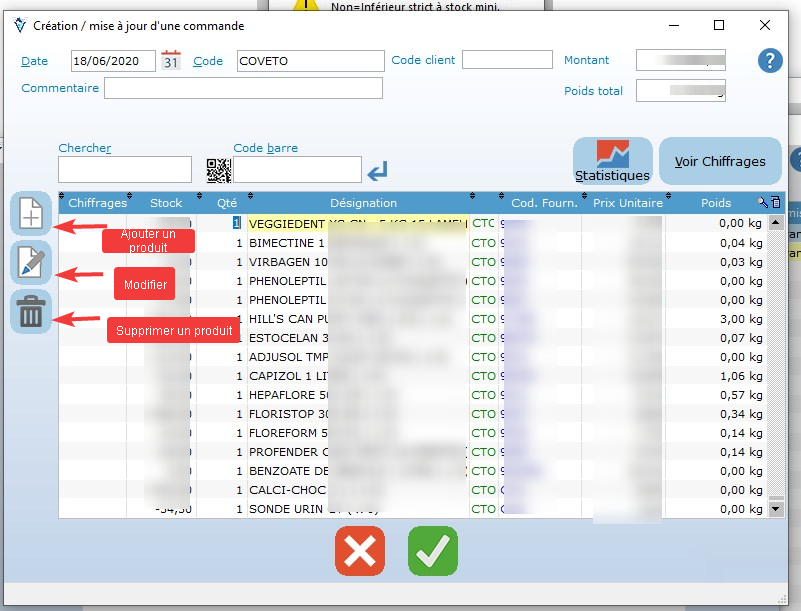Screen dimensions: 801x611
Task: Select the ADJUSOL TMP row
Action: pos(413,357)
